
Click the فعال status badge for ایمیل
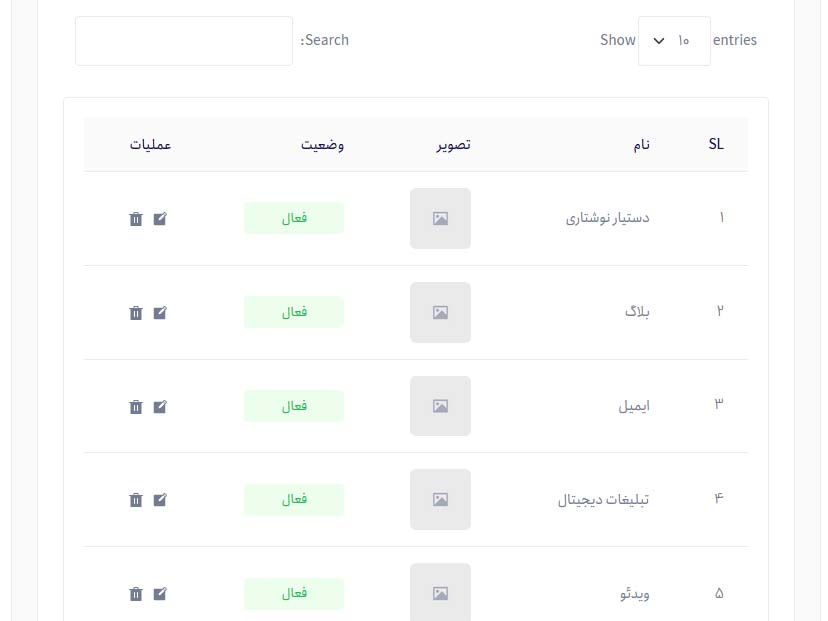[x=294, y=406]
